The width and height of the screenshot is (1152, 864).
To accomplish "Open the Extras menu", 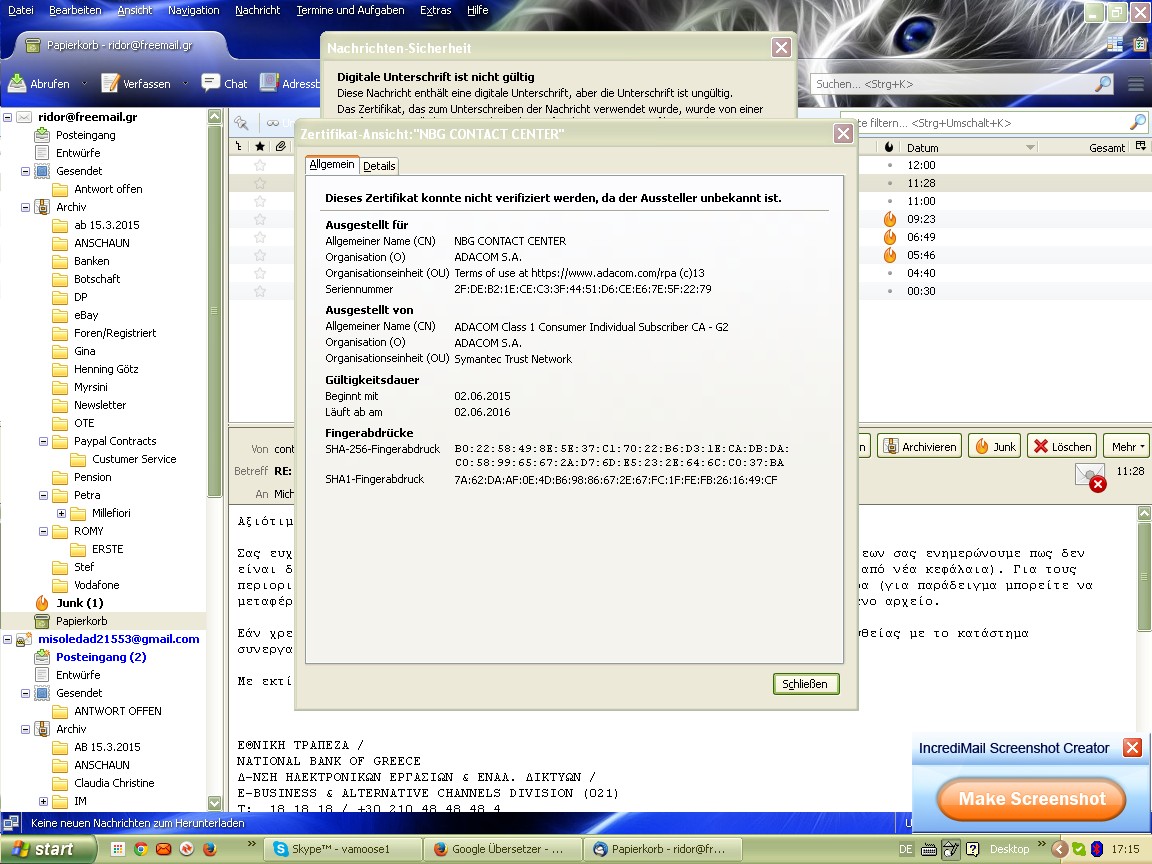I will 435,10.
